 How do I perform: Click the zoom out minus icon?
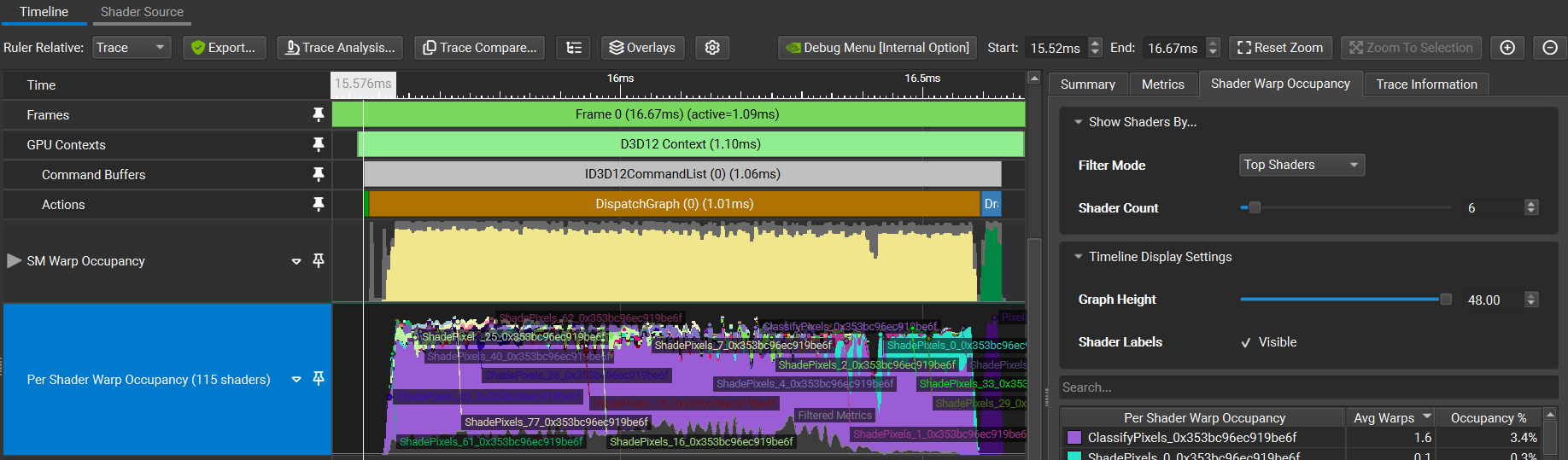pyautogui.click(x=1550, y=48)
